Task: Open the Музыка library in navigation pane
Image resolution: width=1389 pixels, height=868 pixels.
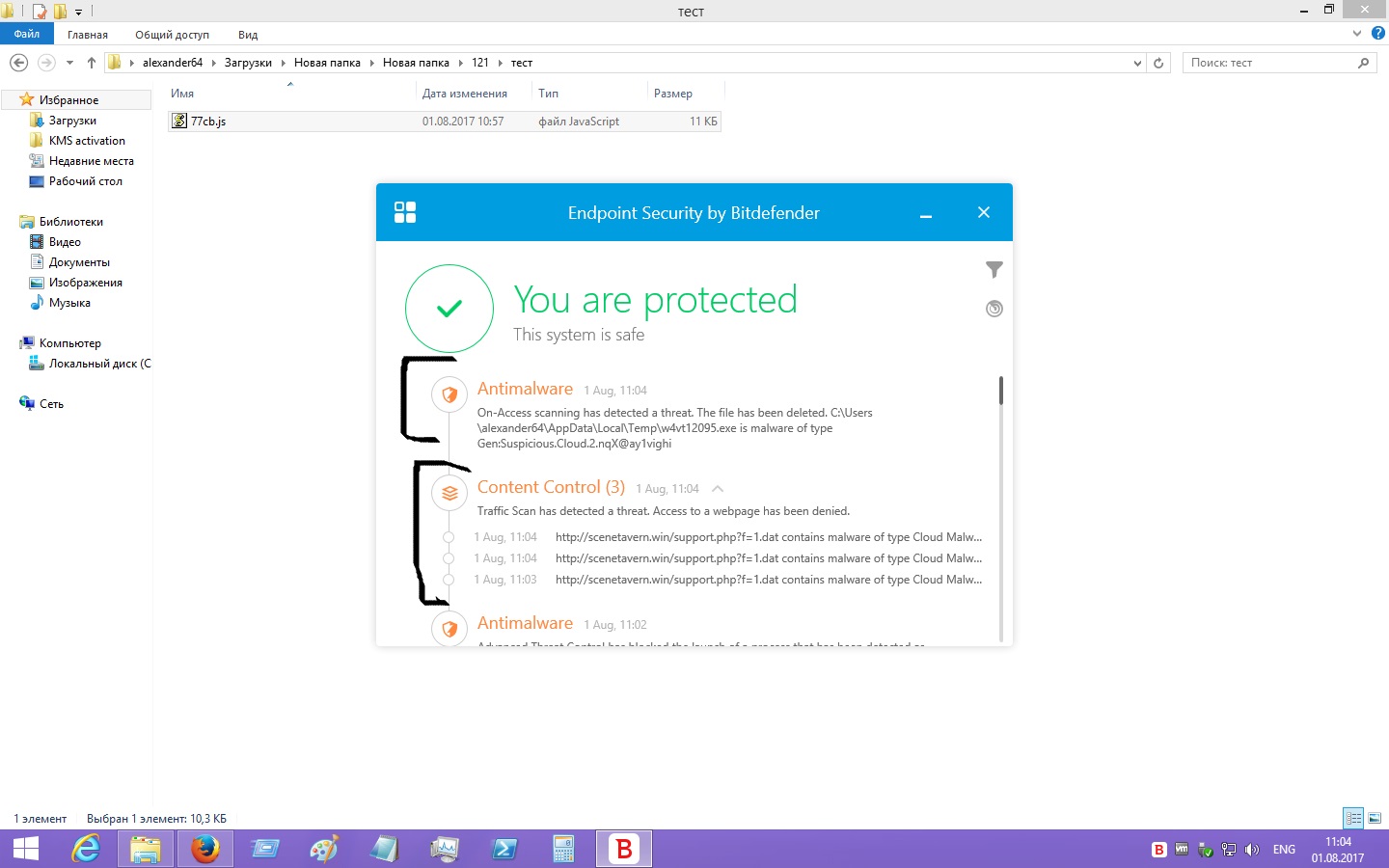Action: 69,303
